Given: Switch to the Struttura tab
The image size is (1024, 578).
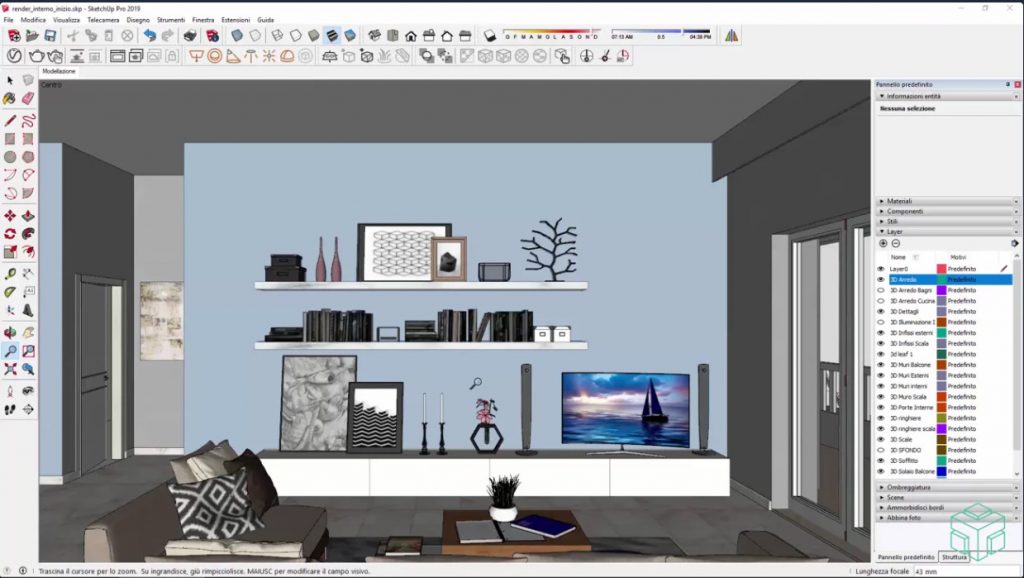Looking at the screenshot, I should point(954,557).
